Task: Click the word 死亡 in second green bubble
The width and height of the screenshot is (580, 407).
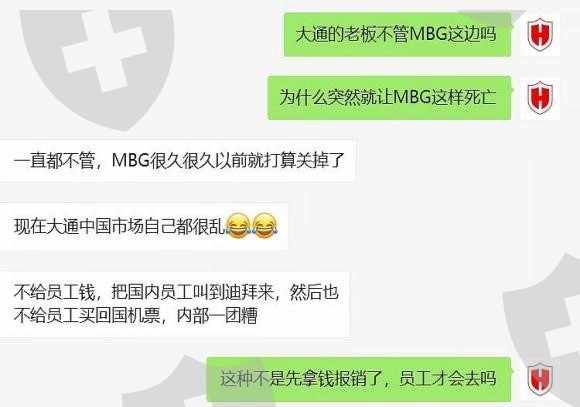Action: (x=480, y=98)
